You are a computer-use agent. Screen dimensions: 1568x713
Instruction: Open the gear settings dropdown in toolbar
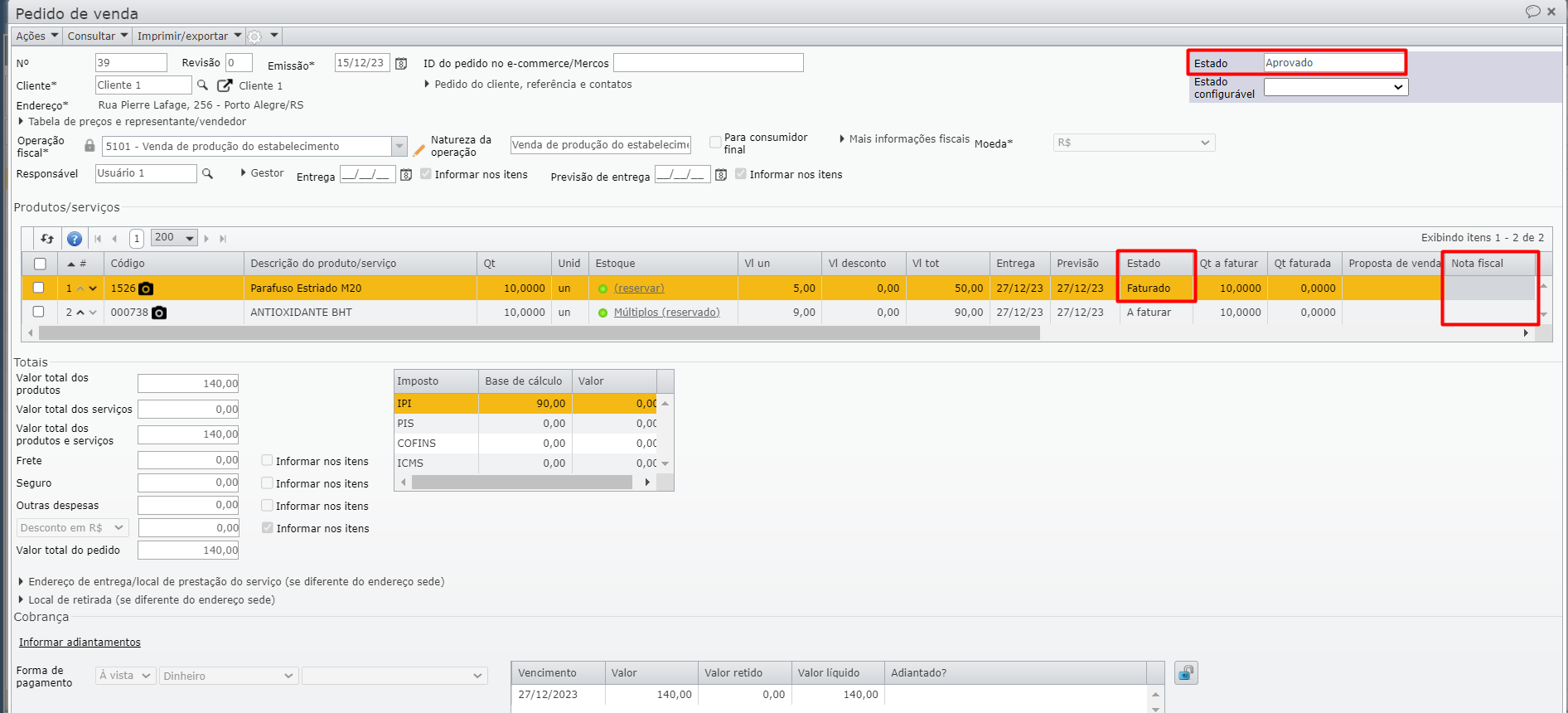264,36
